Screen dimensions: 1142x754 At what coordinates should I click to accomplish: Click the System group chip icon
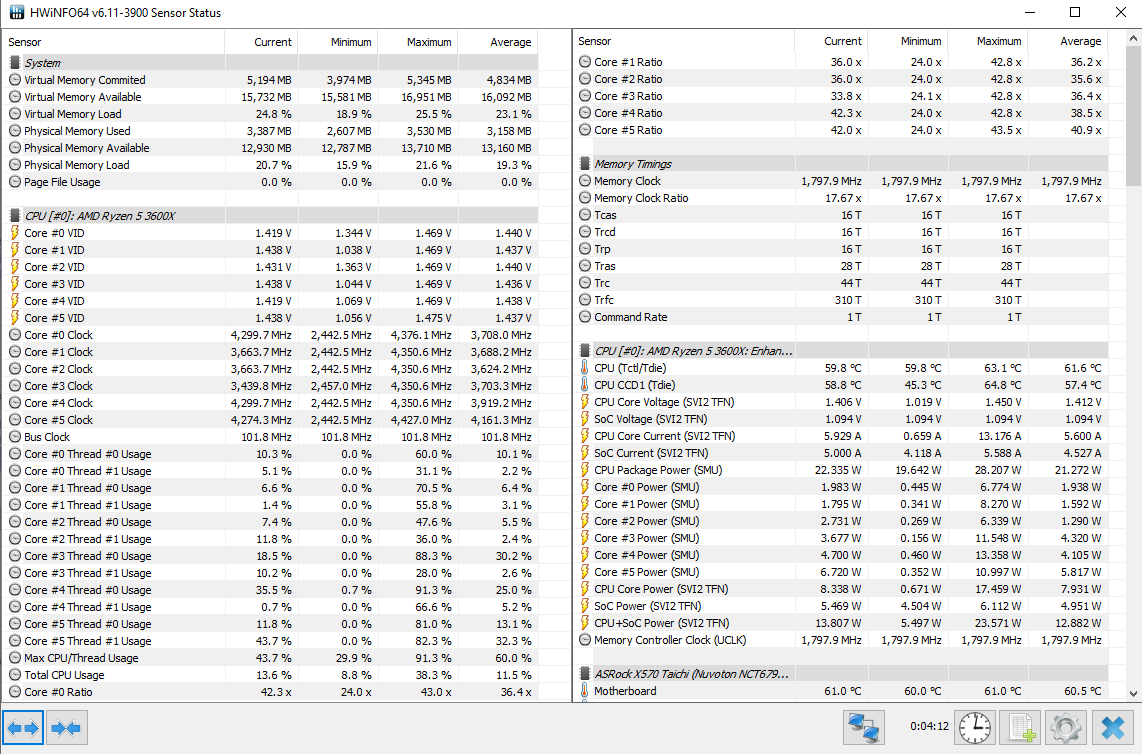coord(15,63)
